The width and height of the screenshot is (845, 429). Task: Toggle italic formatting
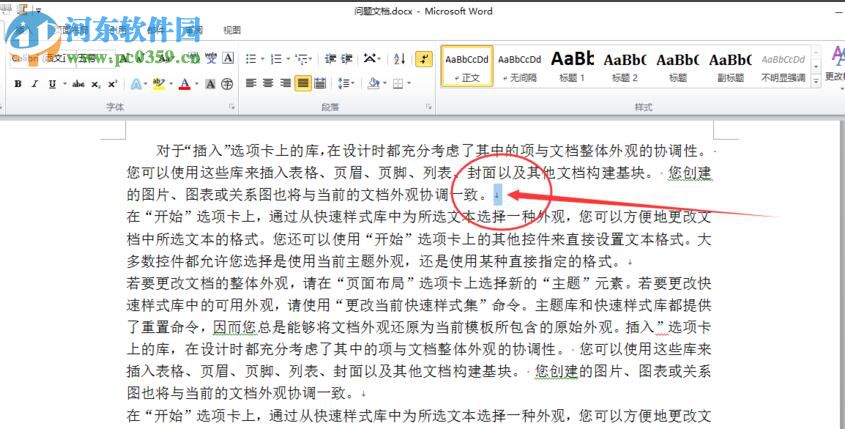[35, 84]
